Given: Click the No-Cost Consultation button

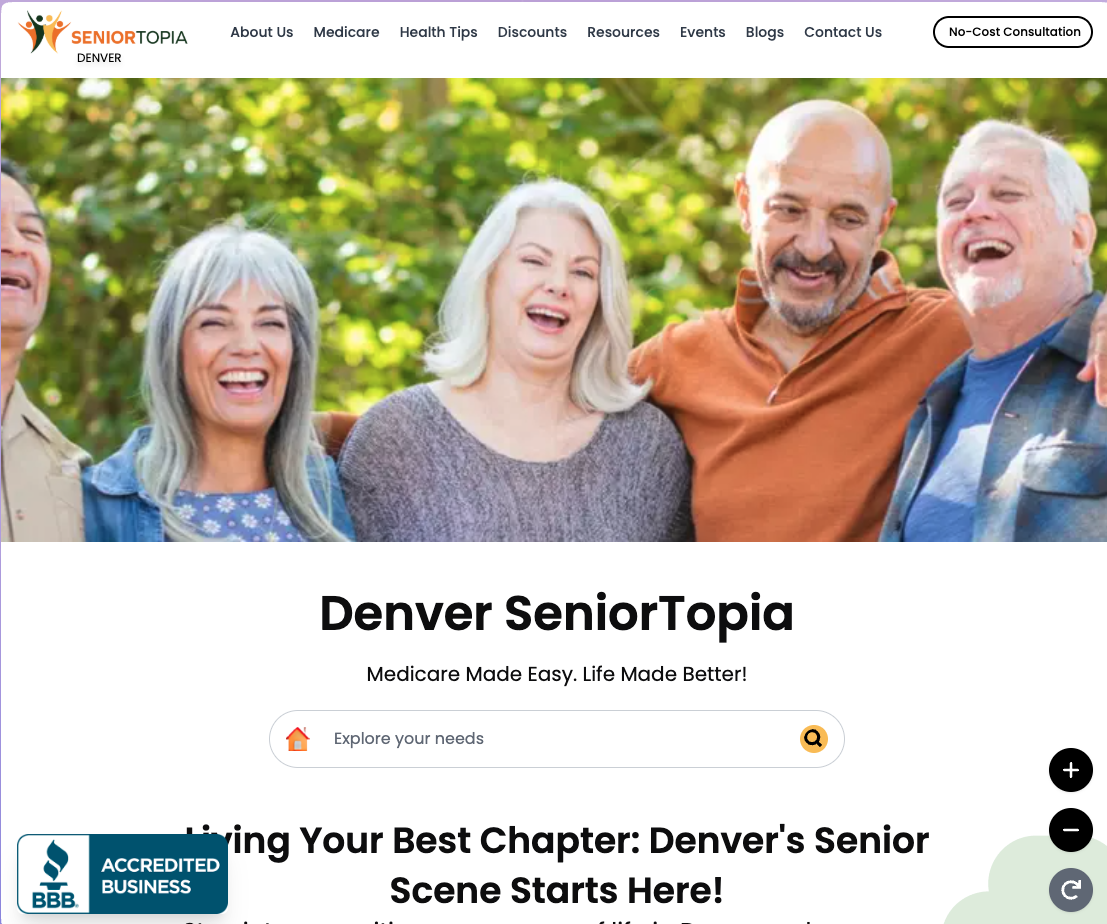Looking at the screenshot, I should coord(1013,32).
